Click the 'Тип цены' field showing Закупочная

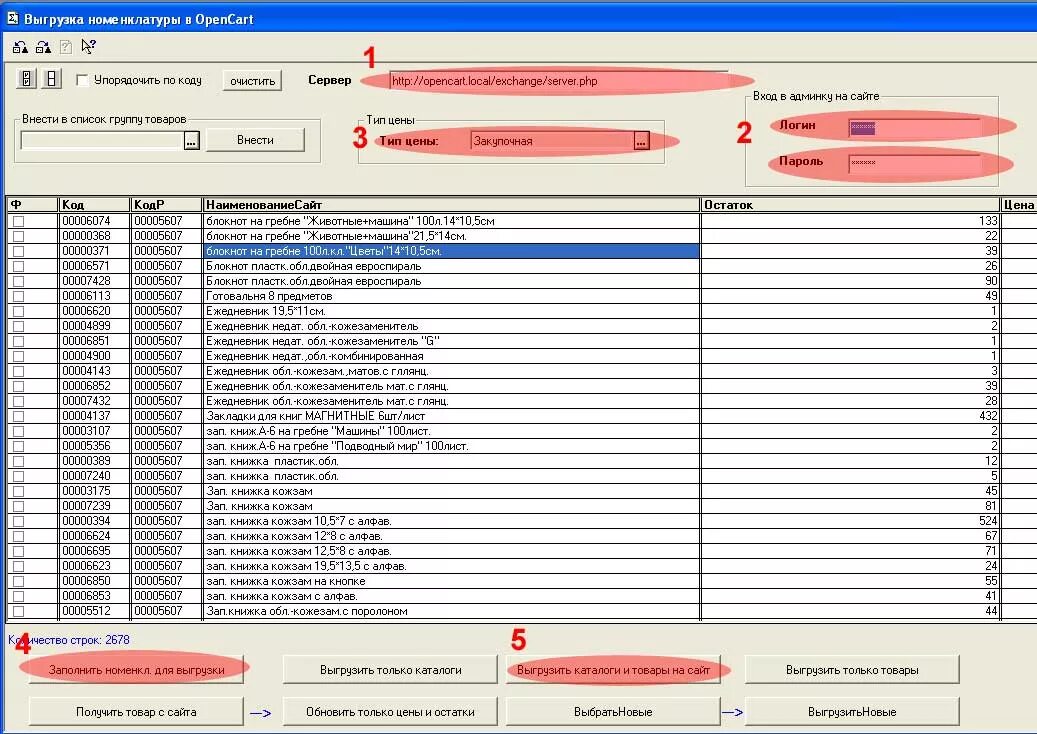tap(552, 141)
